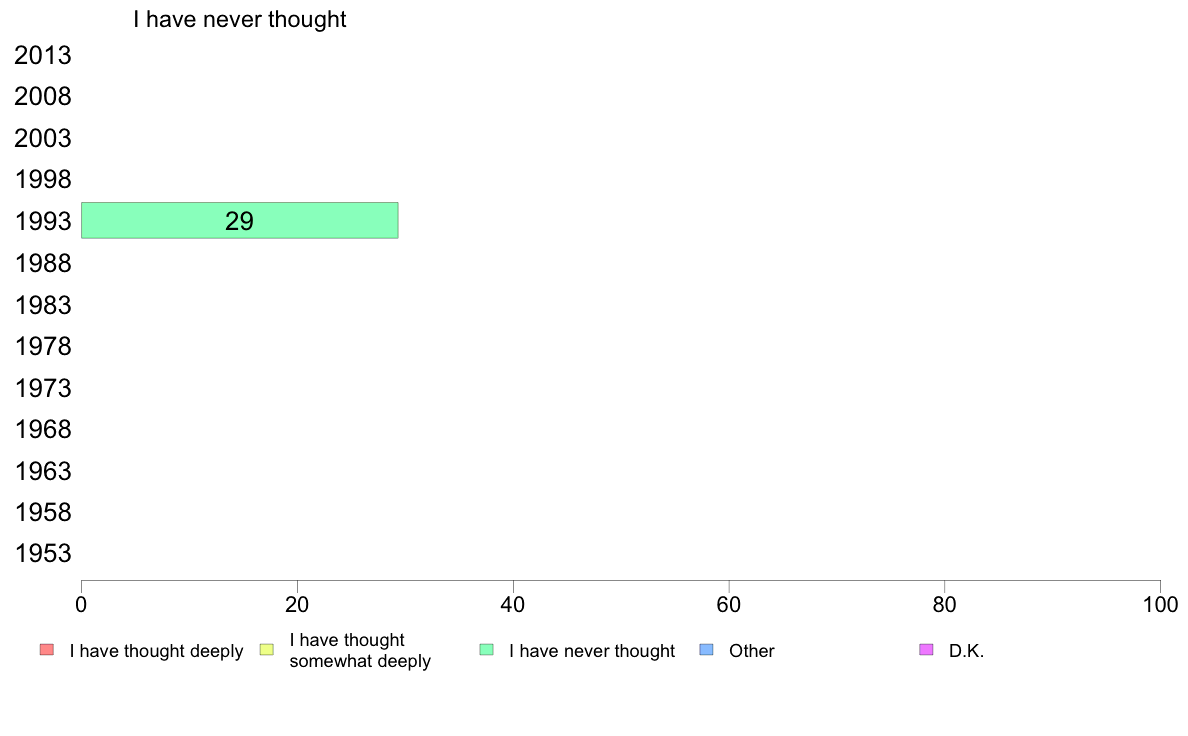Click the 1973 year label
This screenshot has width=1188, height=736.
click(43, 388)
